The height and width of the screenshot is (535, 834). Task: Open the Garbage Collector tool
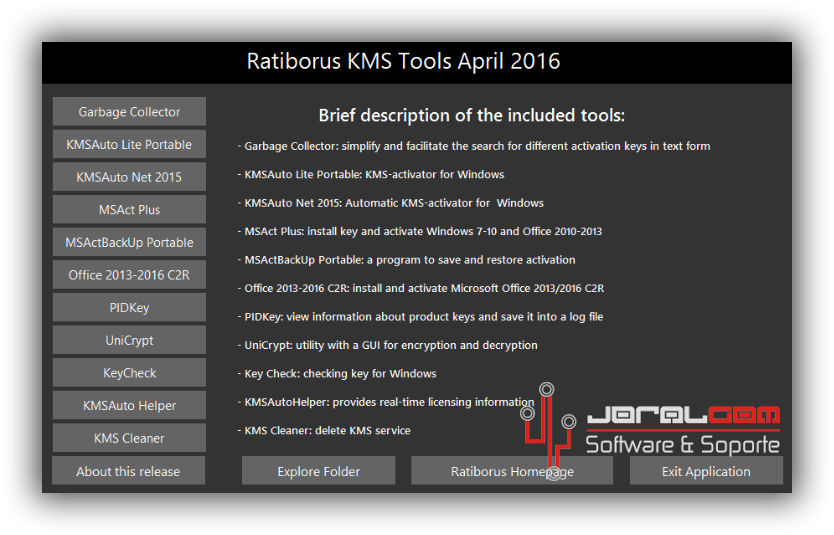coord(129,112)
